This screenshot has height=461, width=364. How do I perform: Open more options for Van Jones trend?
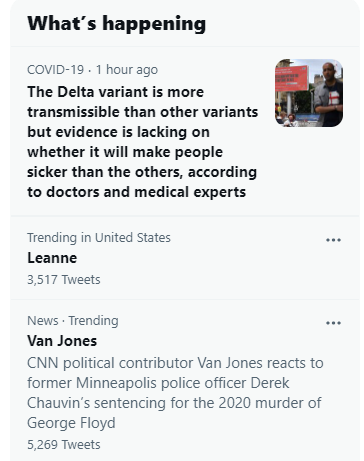(333, 323)
